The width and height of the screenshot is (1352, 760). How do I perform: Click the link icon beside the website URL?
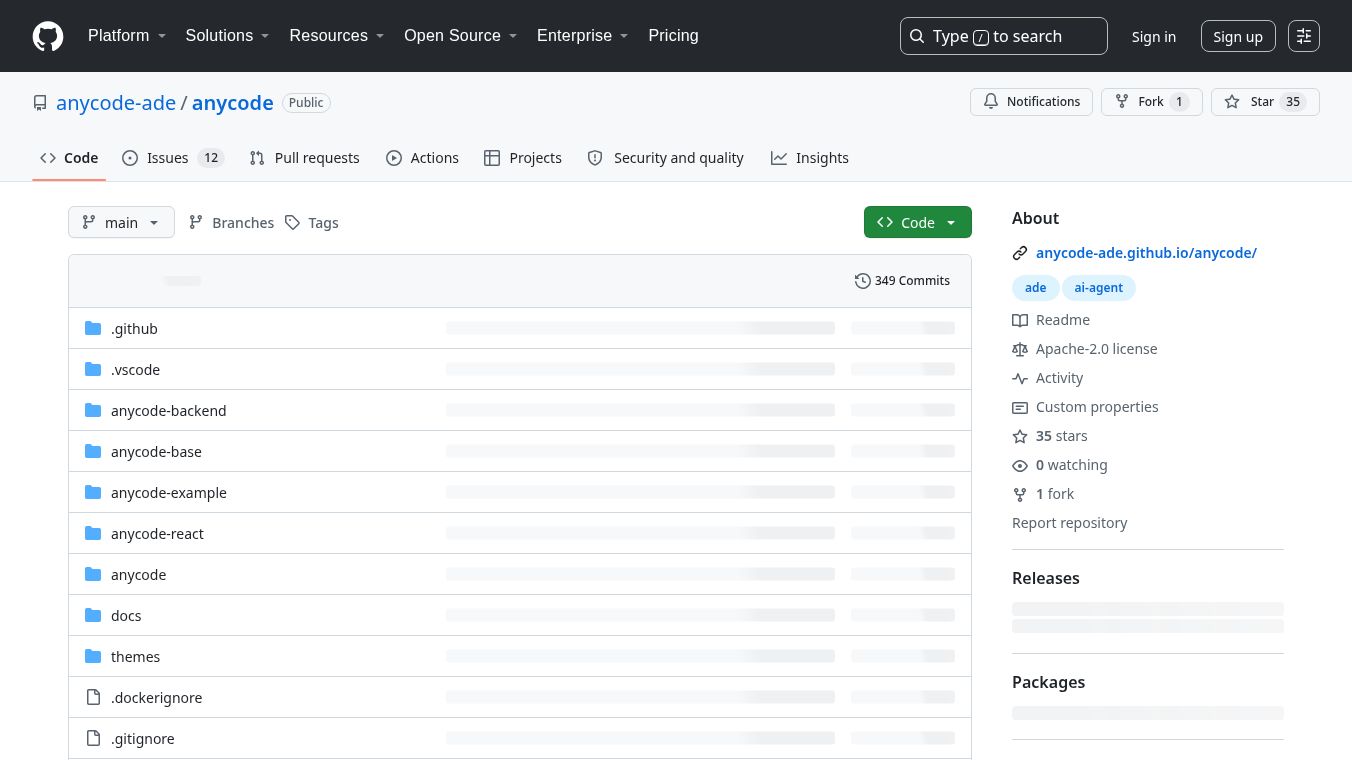pos(1020,253)
